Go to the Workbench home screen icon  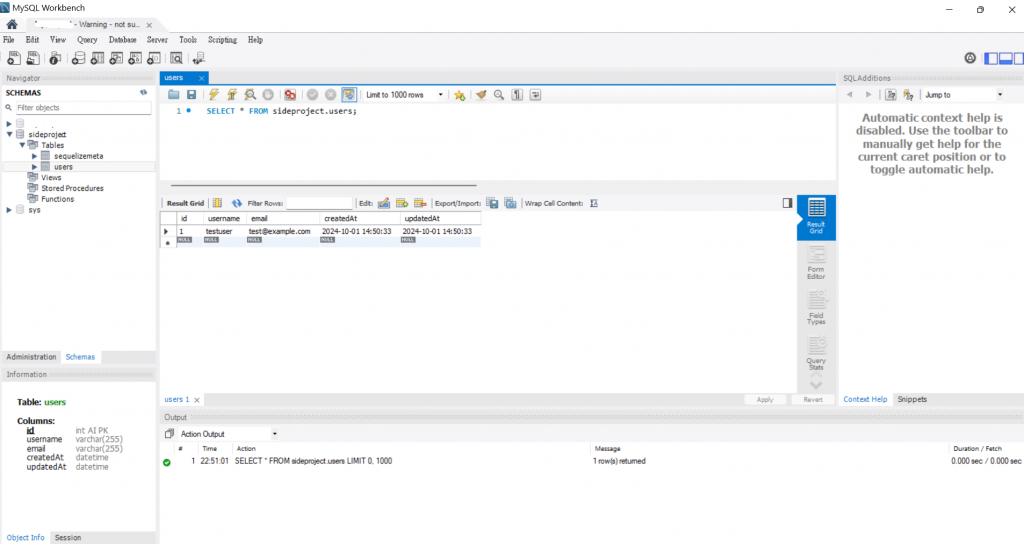12,24
